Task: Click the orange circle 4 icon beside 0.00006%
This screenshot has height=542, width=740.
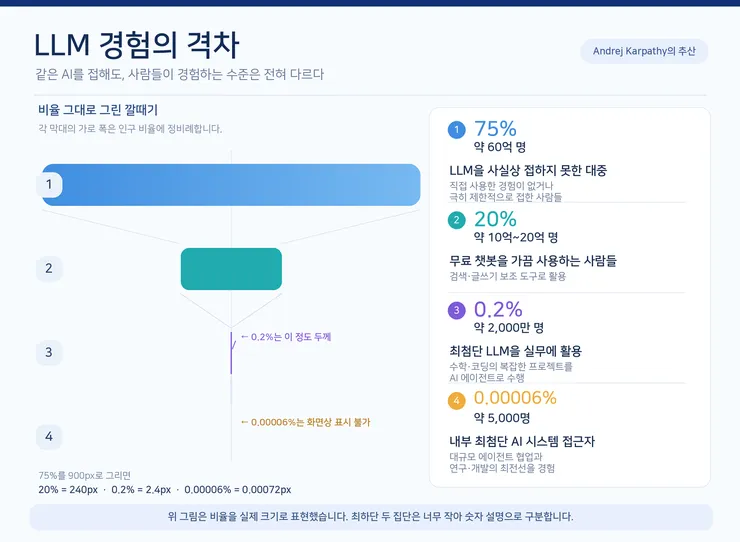Action: pyautogui.click(x=456, y=401)
